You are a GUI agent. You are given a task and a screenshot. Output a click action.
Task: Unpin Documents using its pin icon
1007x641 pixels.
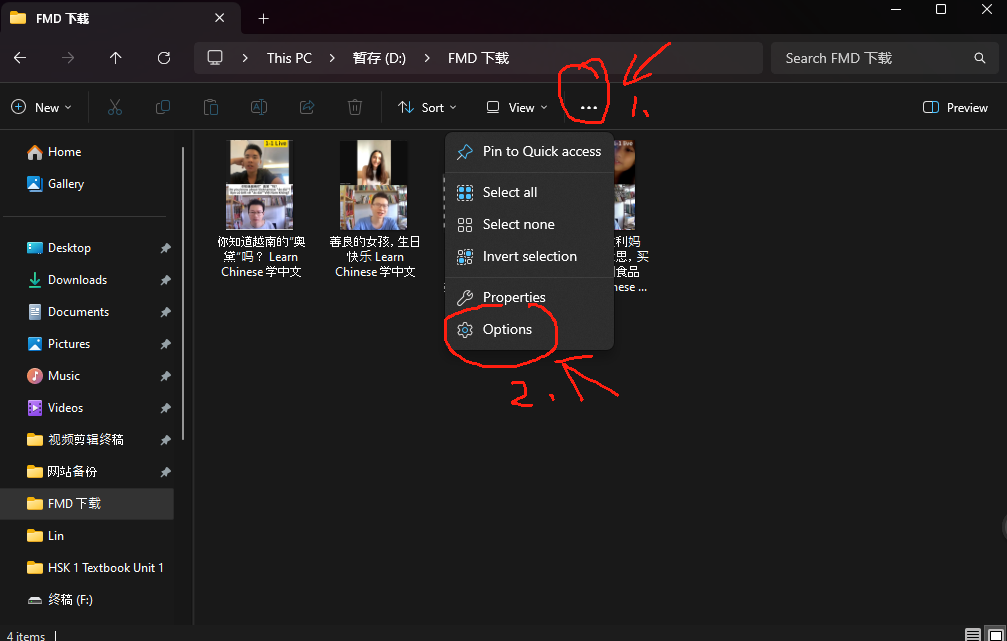165,312
